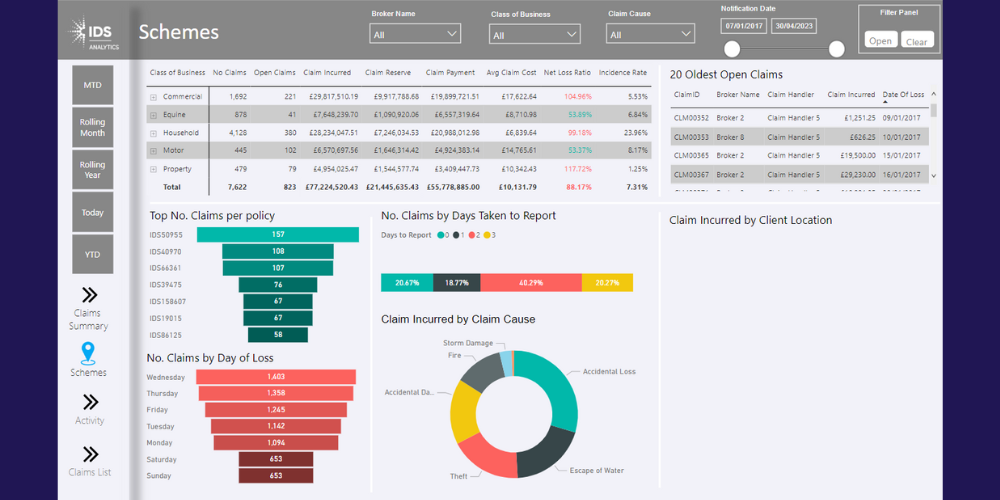The image size is (1000, 500).
Task: Expand the Equine row plus icon
Action: coord(153,115)
